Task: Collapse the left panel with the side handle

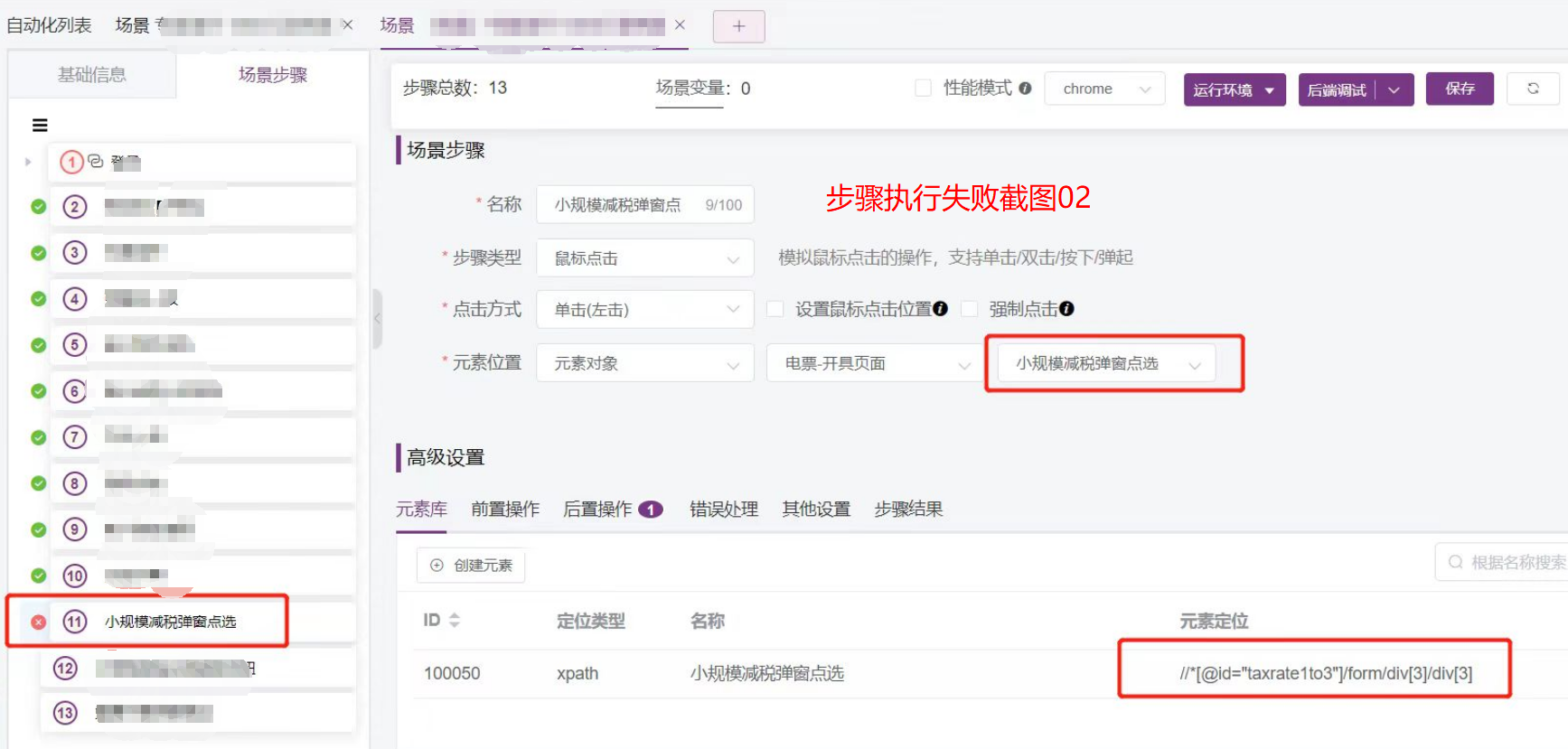Action: tap(378, 318)
